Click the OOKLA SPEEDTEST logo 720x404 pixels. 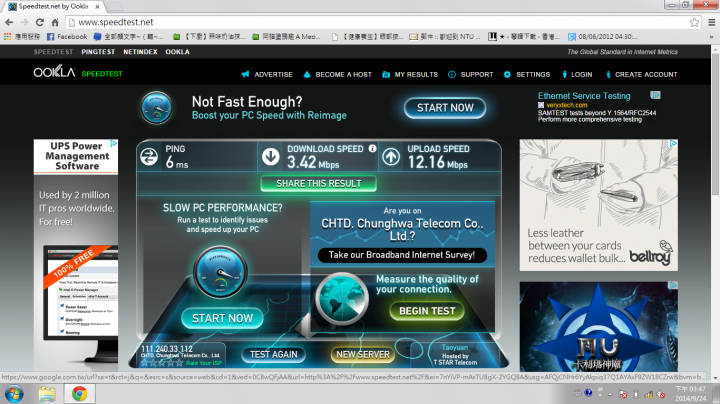tap(78, 73)
